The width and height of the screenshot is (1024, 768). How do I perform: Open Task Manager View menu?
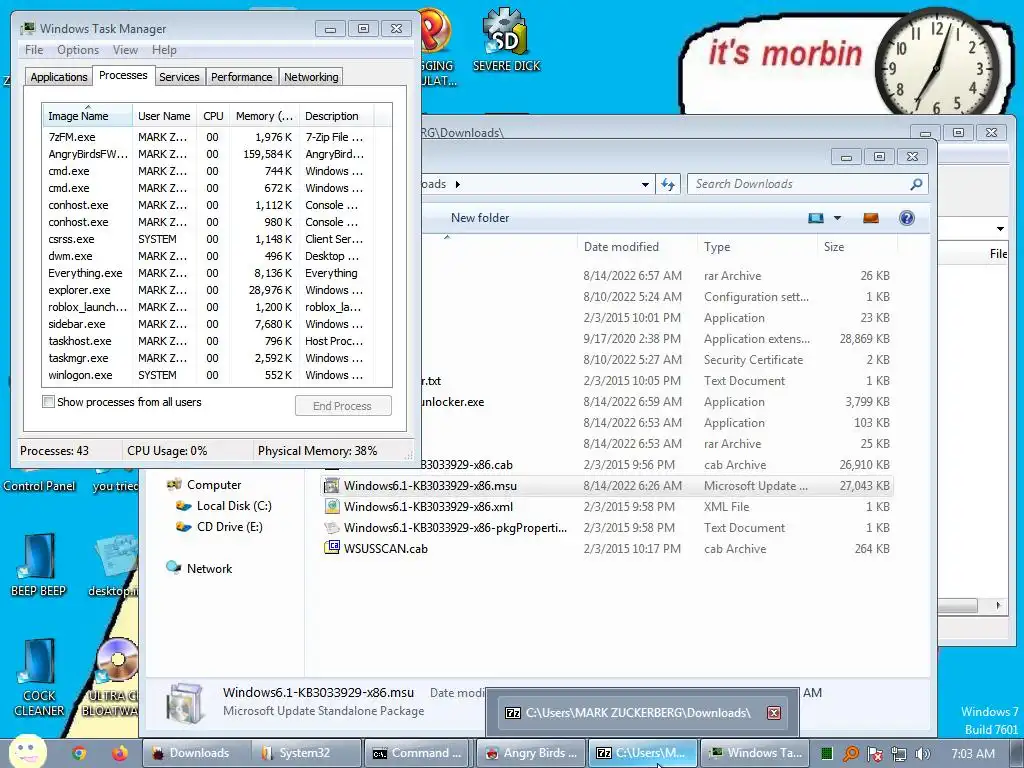point(125,50)
